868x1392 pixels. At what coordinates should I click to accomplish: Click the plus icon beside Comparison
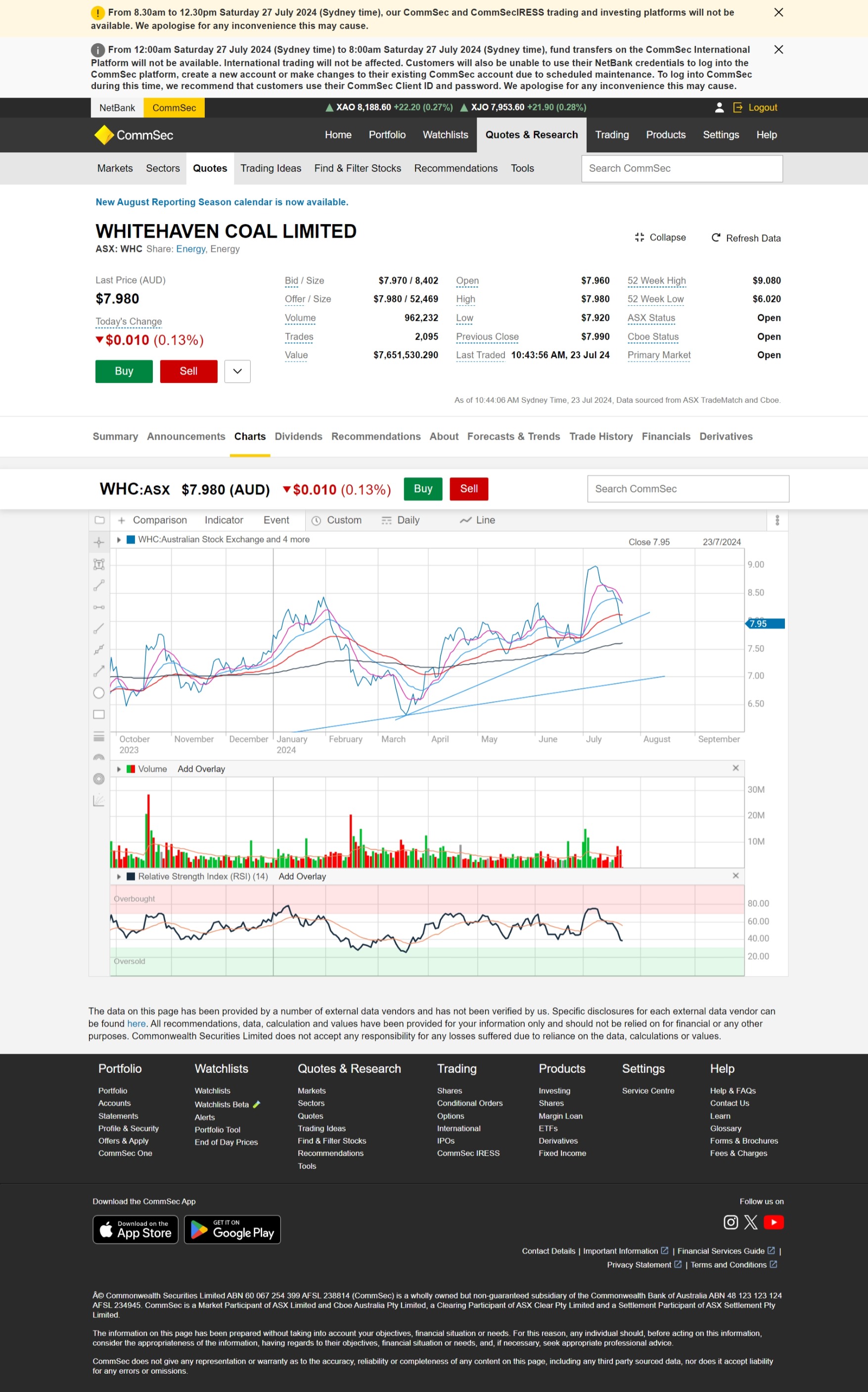pos(121,520)
